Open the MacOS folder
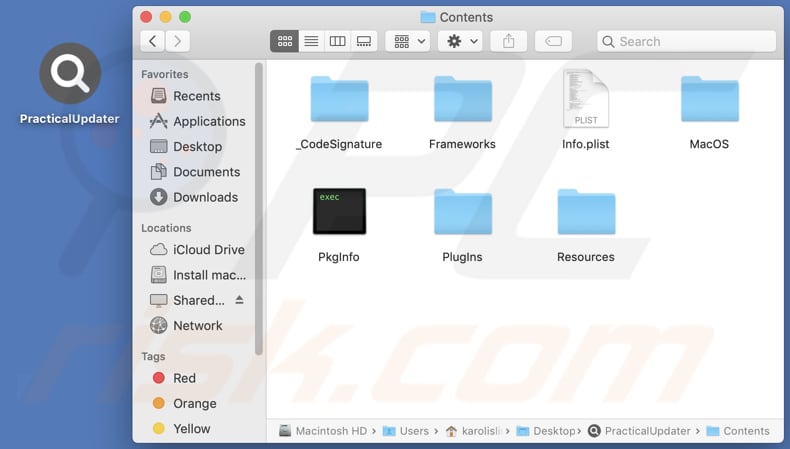The width and height of the screenshot is (790, 449). [x=709, y=100]
